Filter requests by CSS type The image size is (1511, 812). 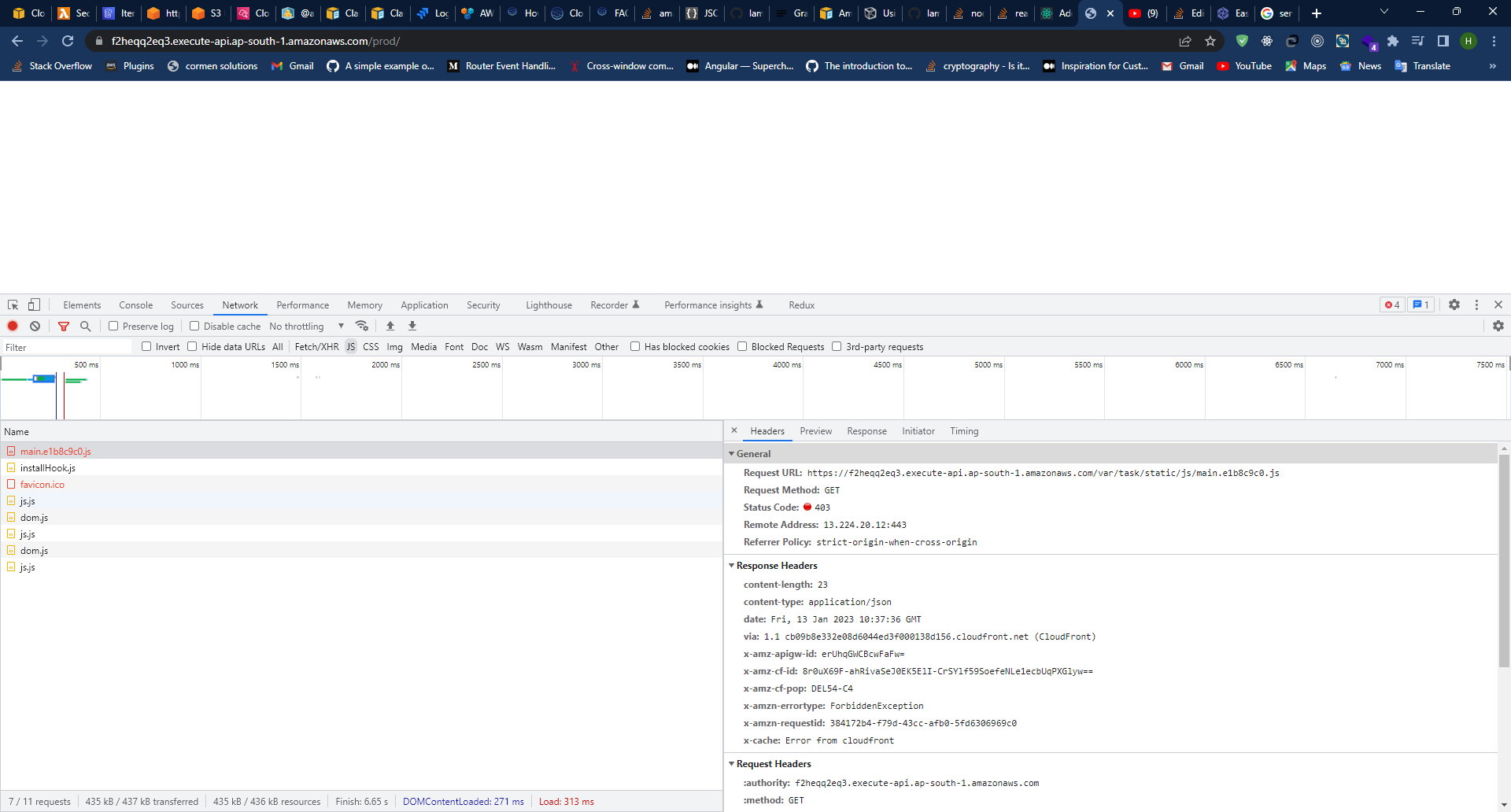(371, 346)
